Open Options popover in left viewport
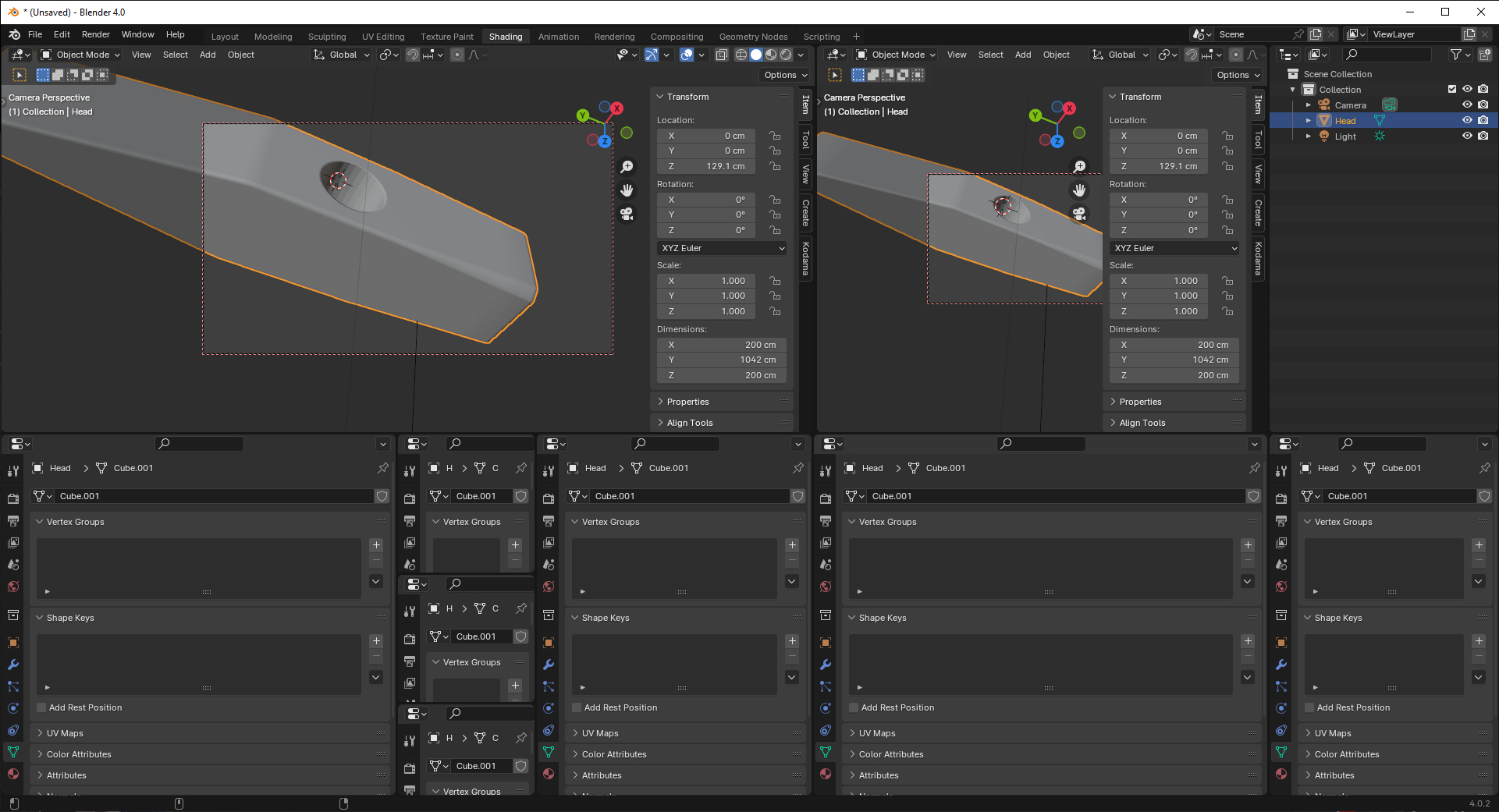Screen dimensions: 1499x812 tap(785, 75)
